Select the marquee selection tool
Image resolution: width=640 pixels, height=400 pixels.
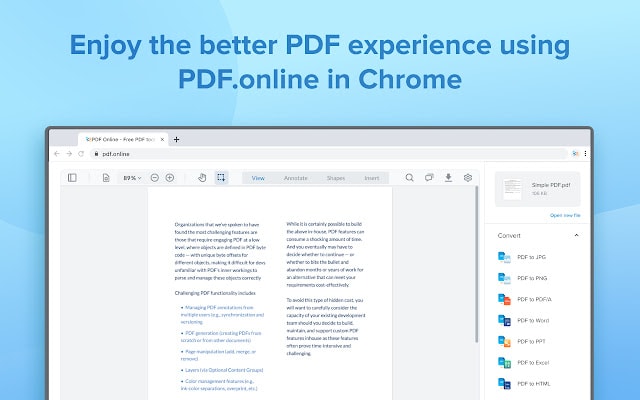221,178
